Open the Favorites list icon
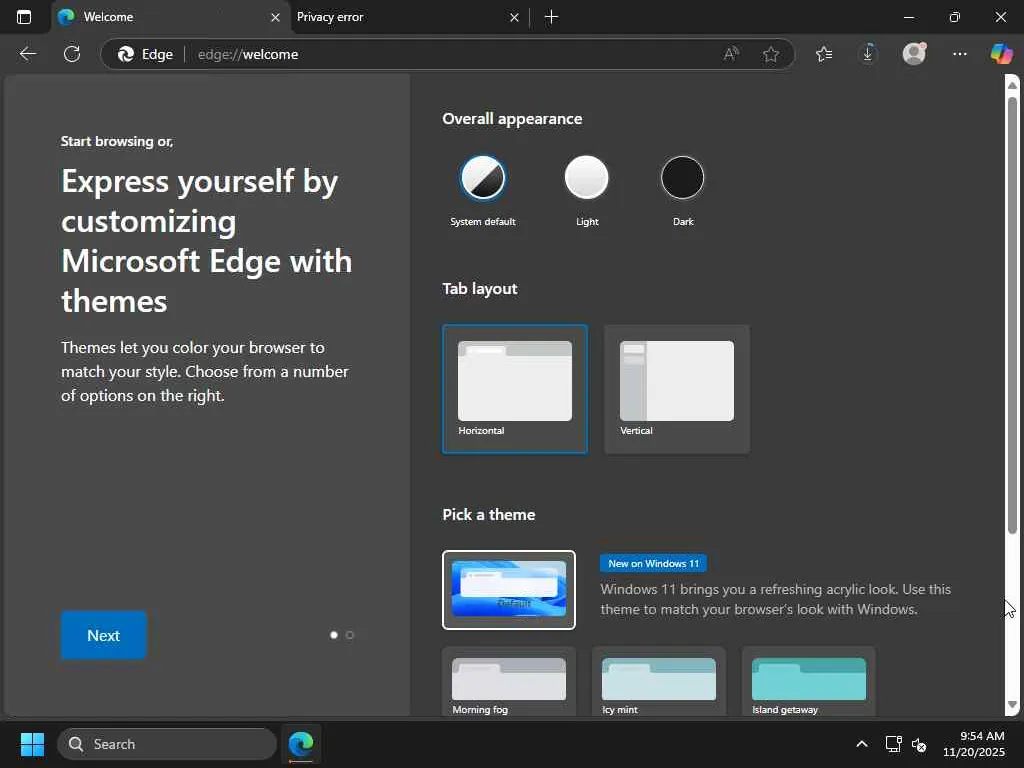Image resolution: width=1024 pixels, height=768 pixels. tap(824, 54)
